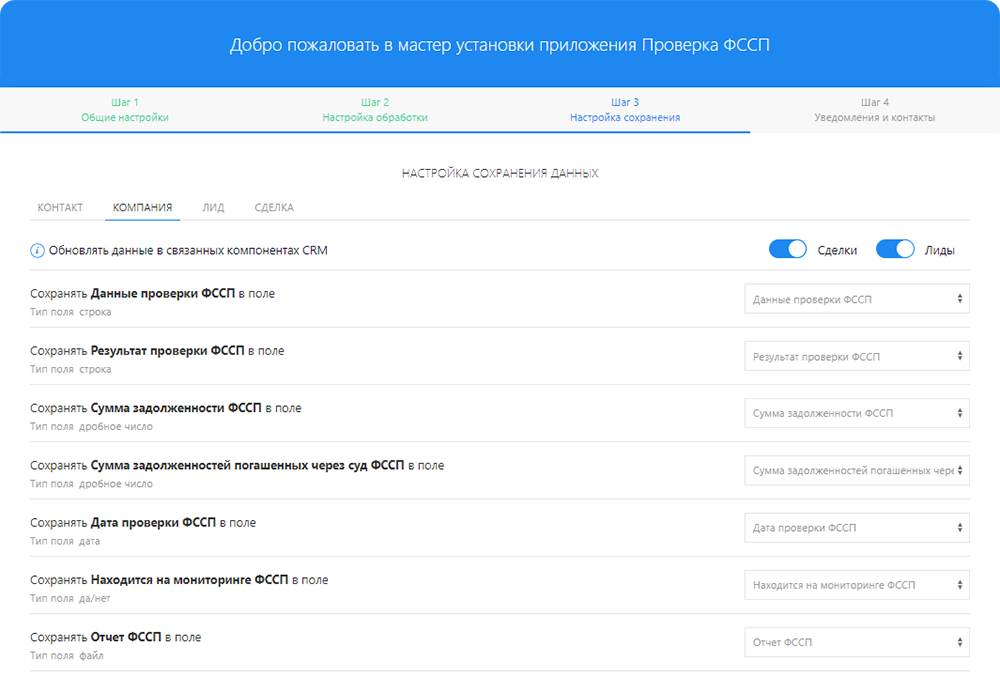The height and width of the screenshot is (677, 1000).
Task: Open the Данные проверки ФССП dropdown
Action: 856,299
